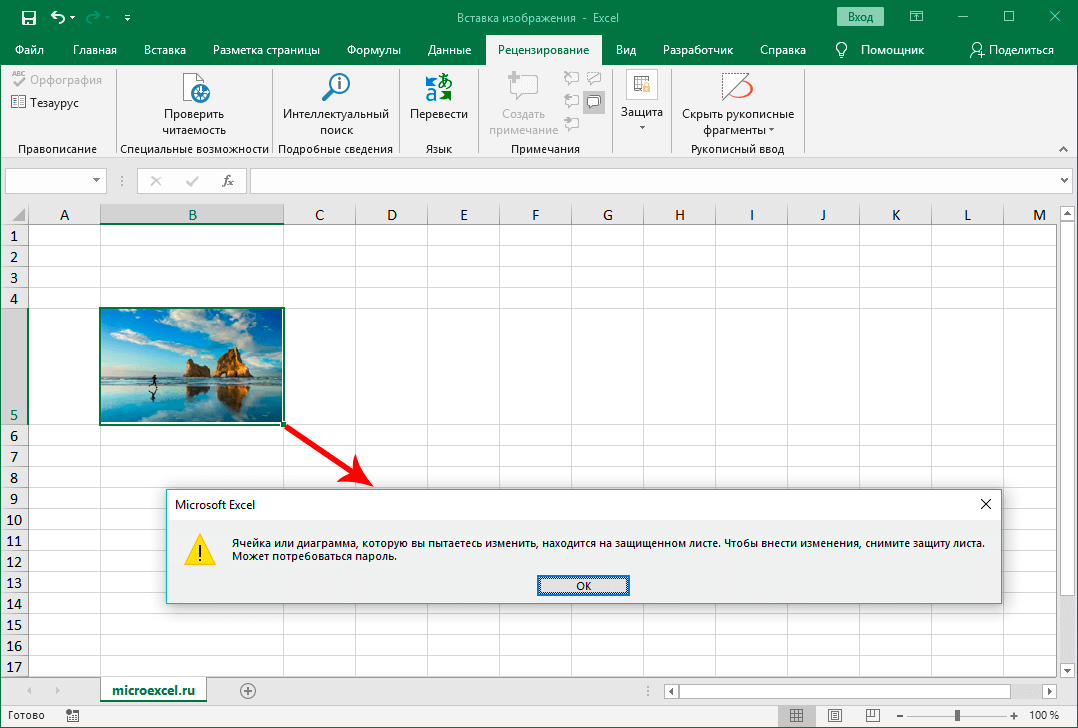Select the landscape picture in cell B5
Screen dimensions: 1078x728
coord(192,366)
